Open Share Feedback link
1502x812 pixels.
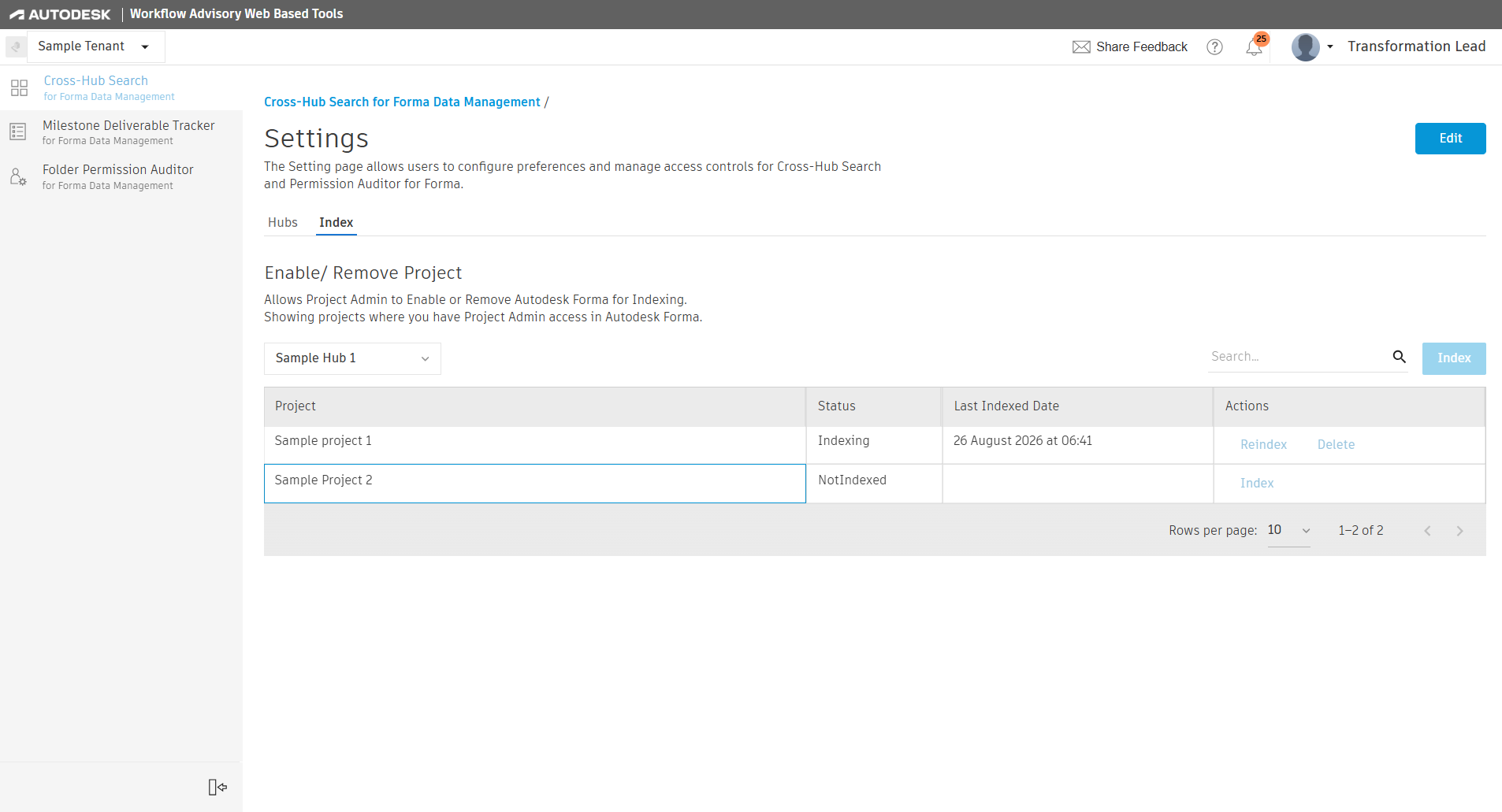point(1141,47)
